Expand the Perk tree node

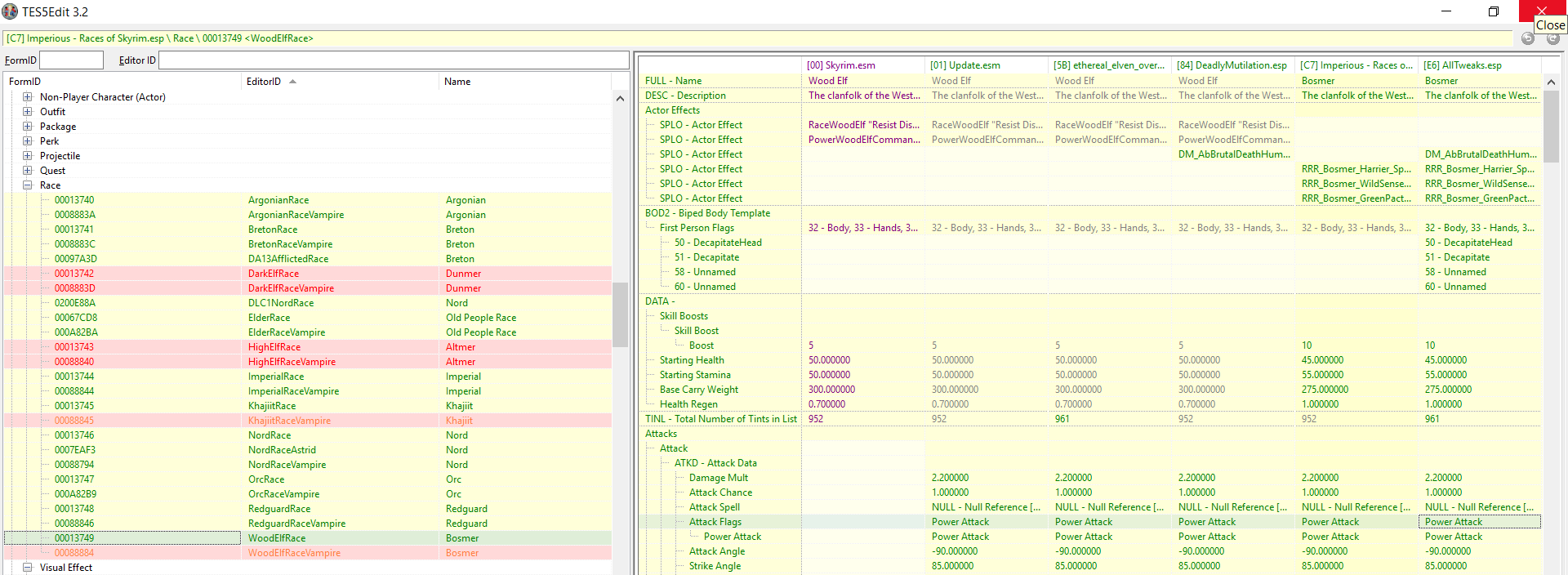27,141
